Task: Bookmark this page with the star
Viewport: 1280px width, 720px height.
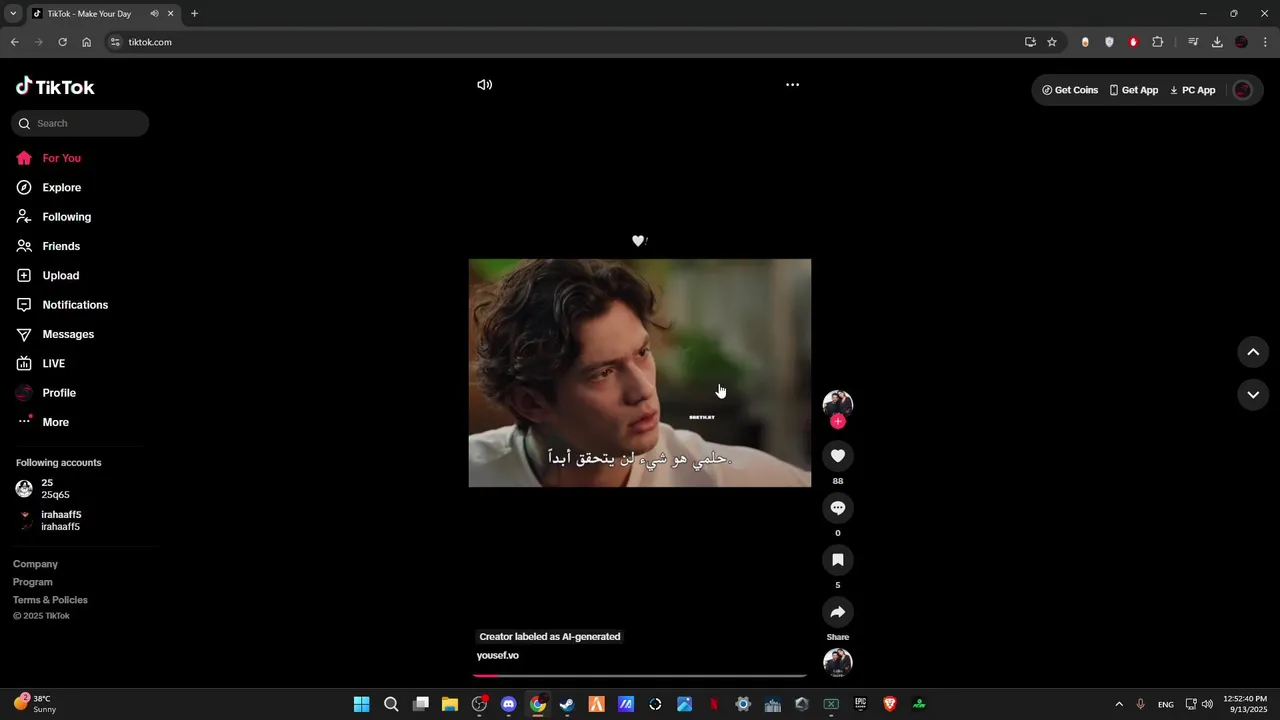Action: coord(1052,42)
